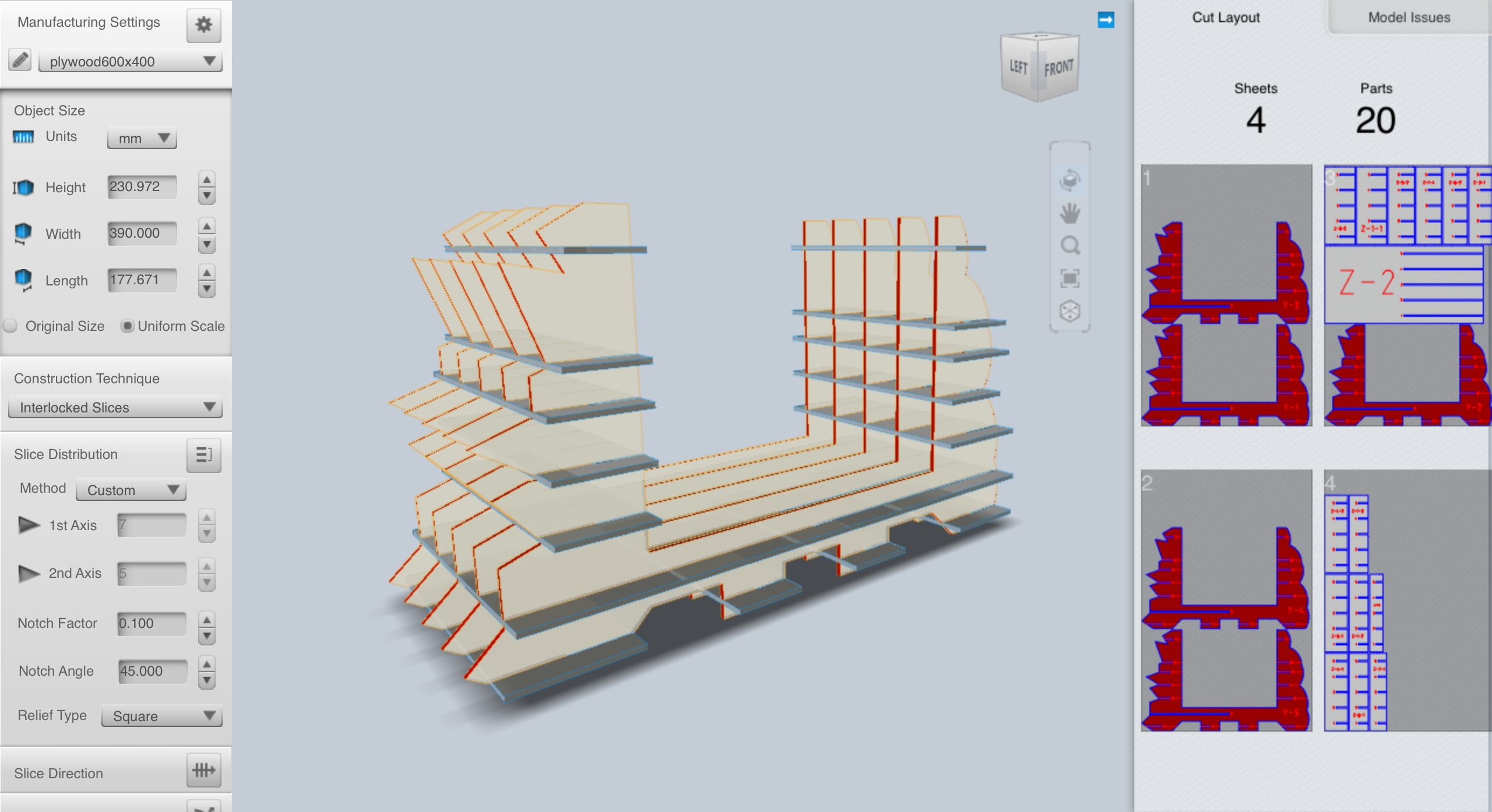Click the pencil edit preset icon

20,60
